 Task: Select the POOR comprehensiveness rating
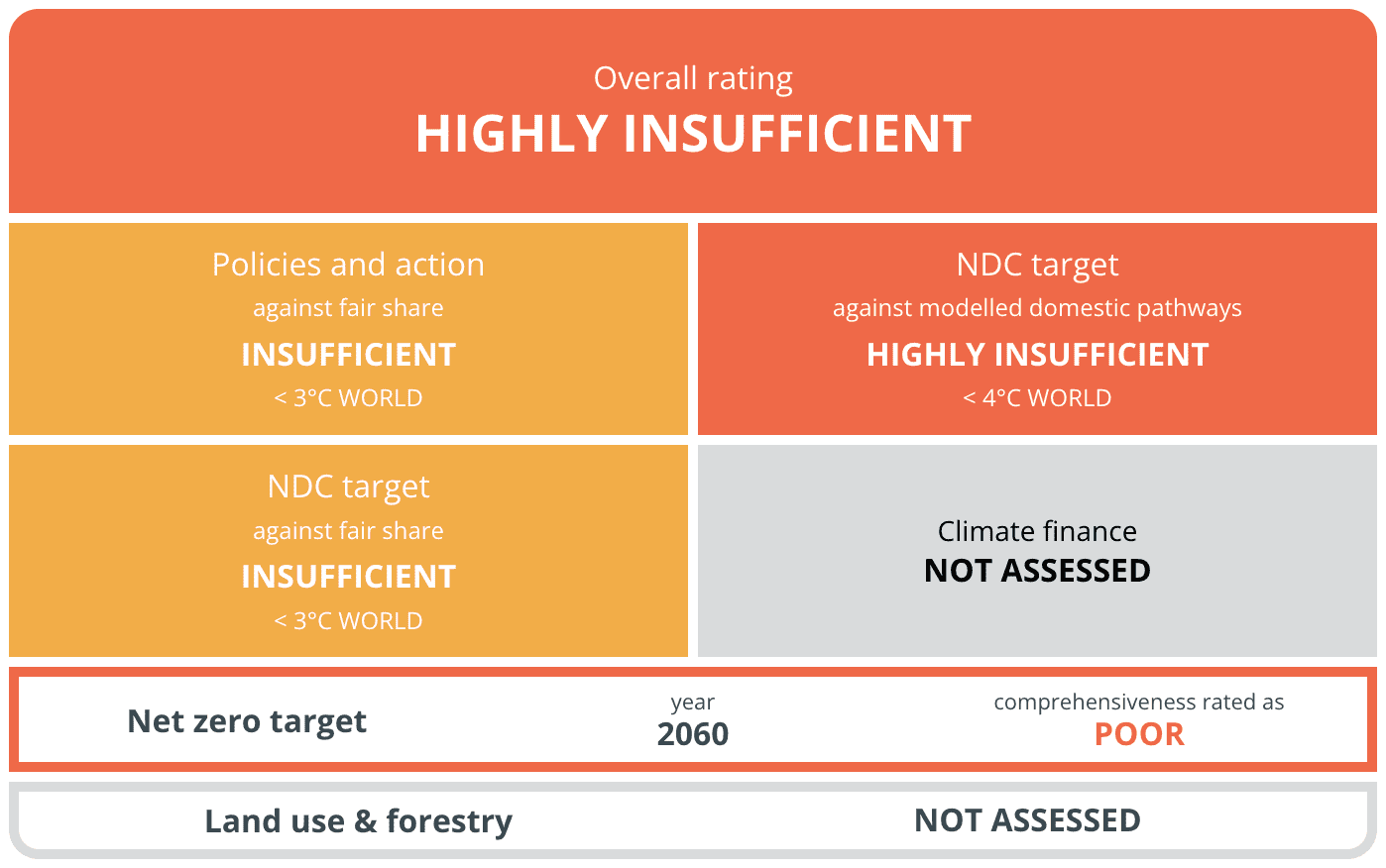1139,734
